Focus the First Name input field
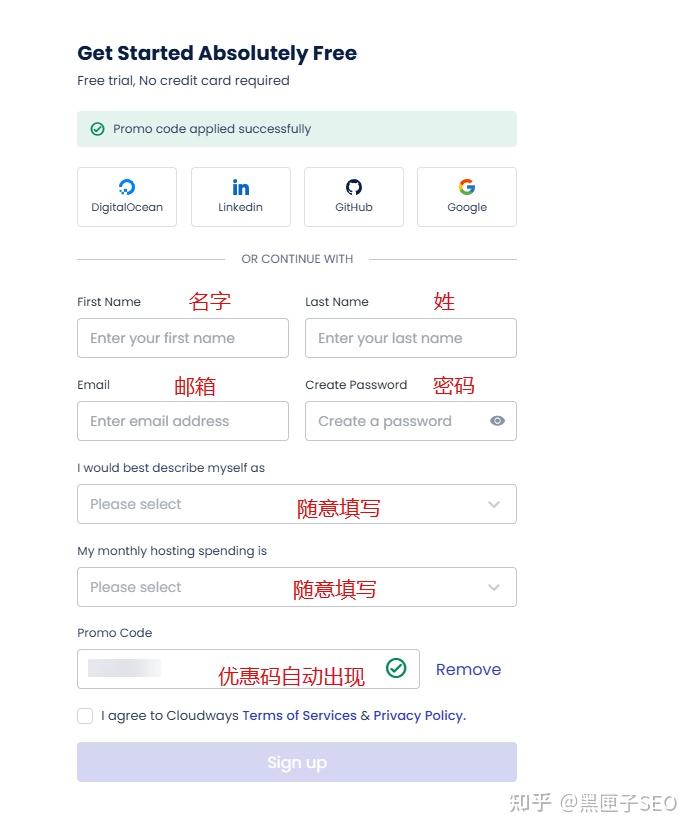This screenshot has height=830, width=695. [183, 338]
